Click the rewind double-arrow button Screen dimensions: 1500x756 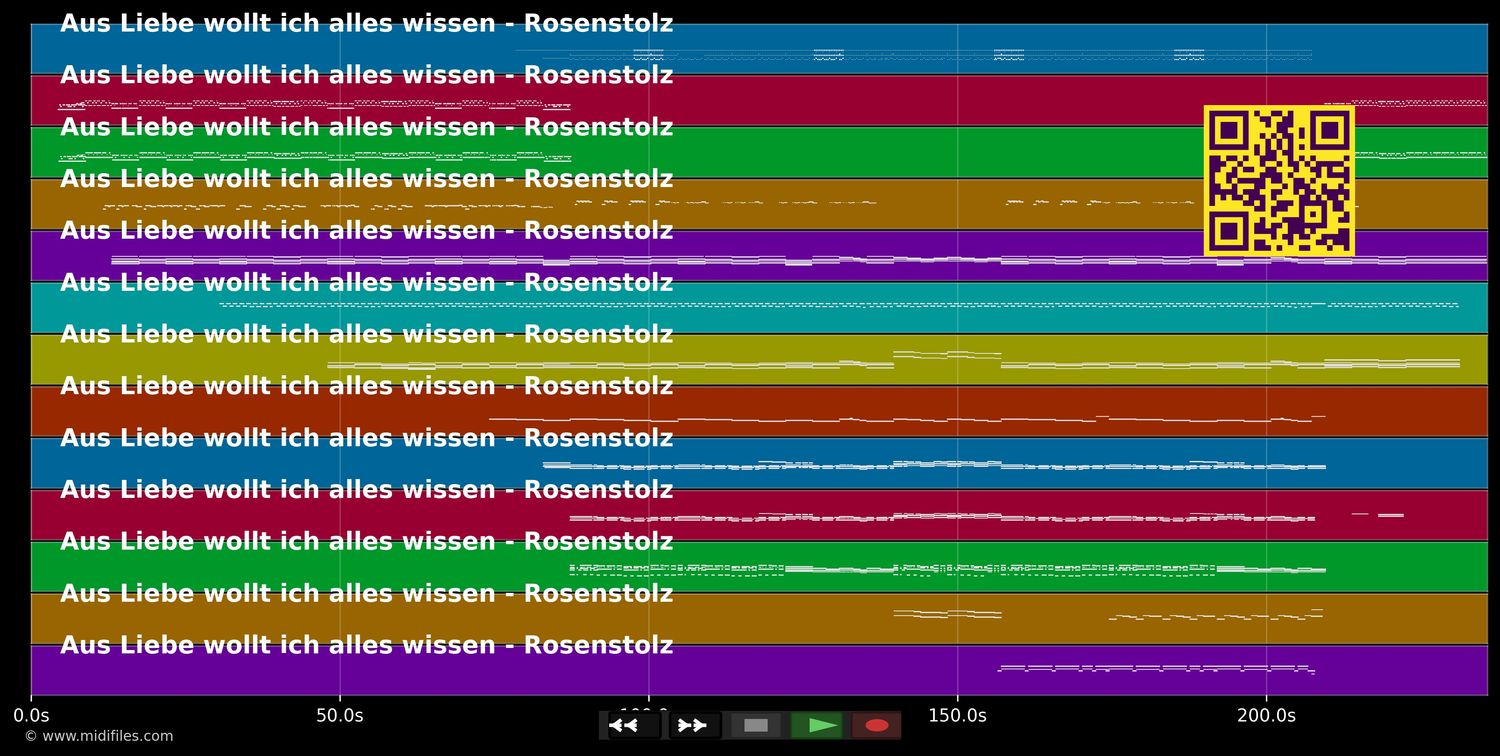point(634,725)
